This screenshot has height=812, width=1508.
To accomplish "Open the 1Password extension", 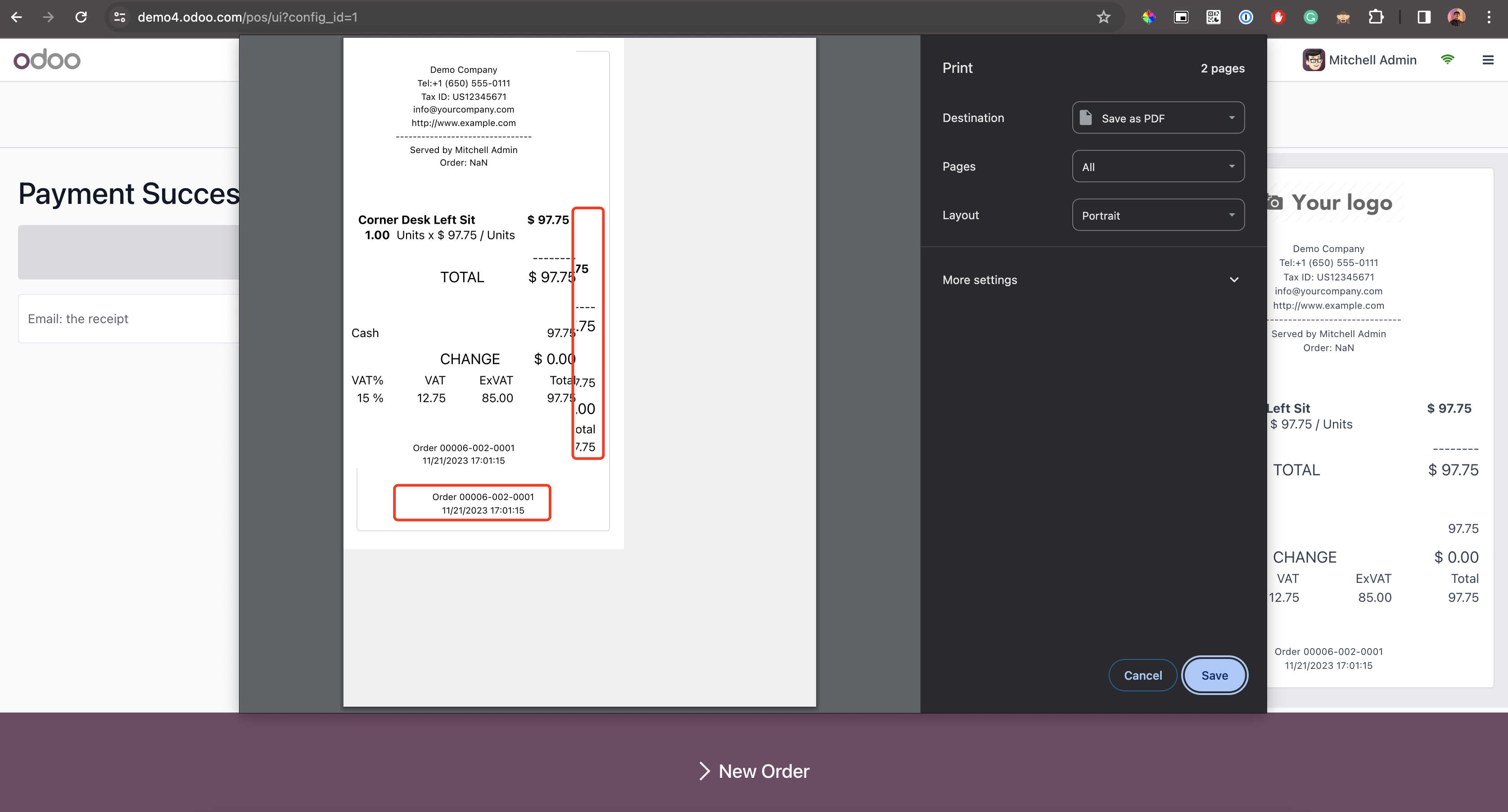I will pyautogui.click(x=1245, y=17).
